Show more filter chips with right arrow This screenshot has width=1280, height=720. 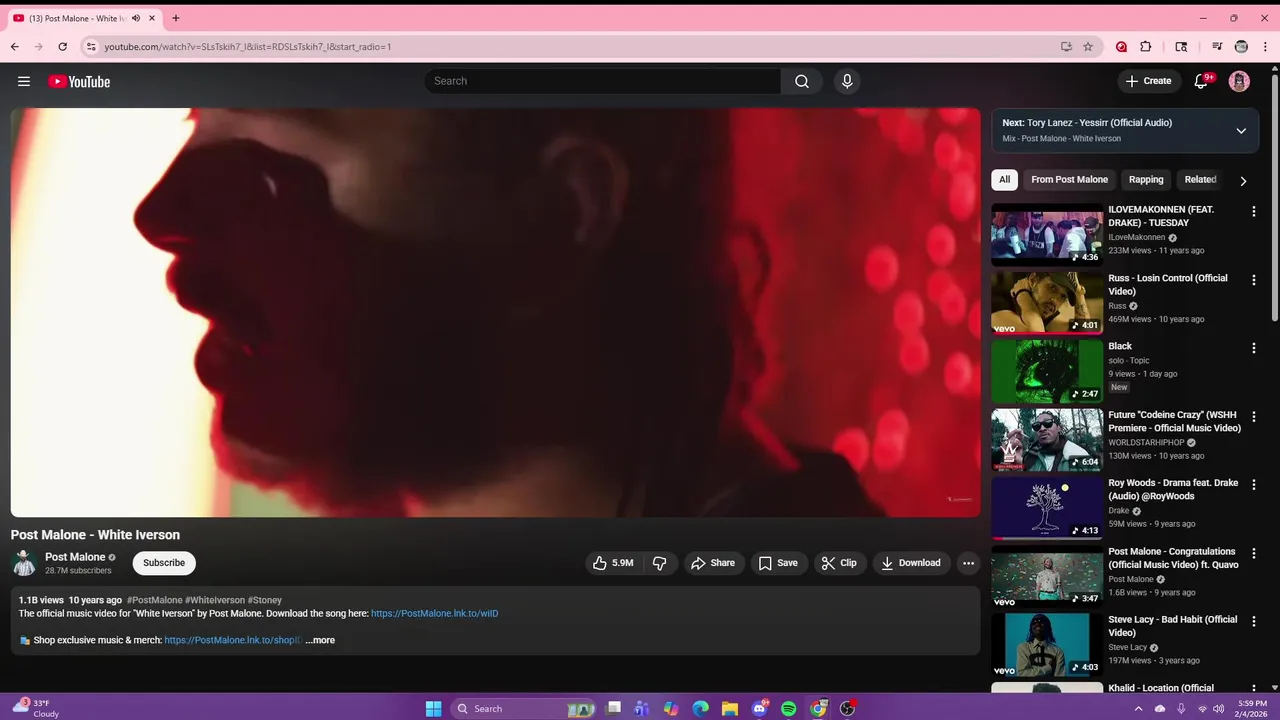tap(1243, 181)
